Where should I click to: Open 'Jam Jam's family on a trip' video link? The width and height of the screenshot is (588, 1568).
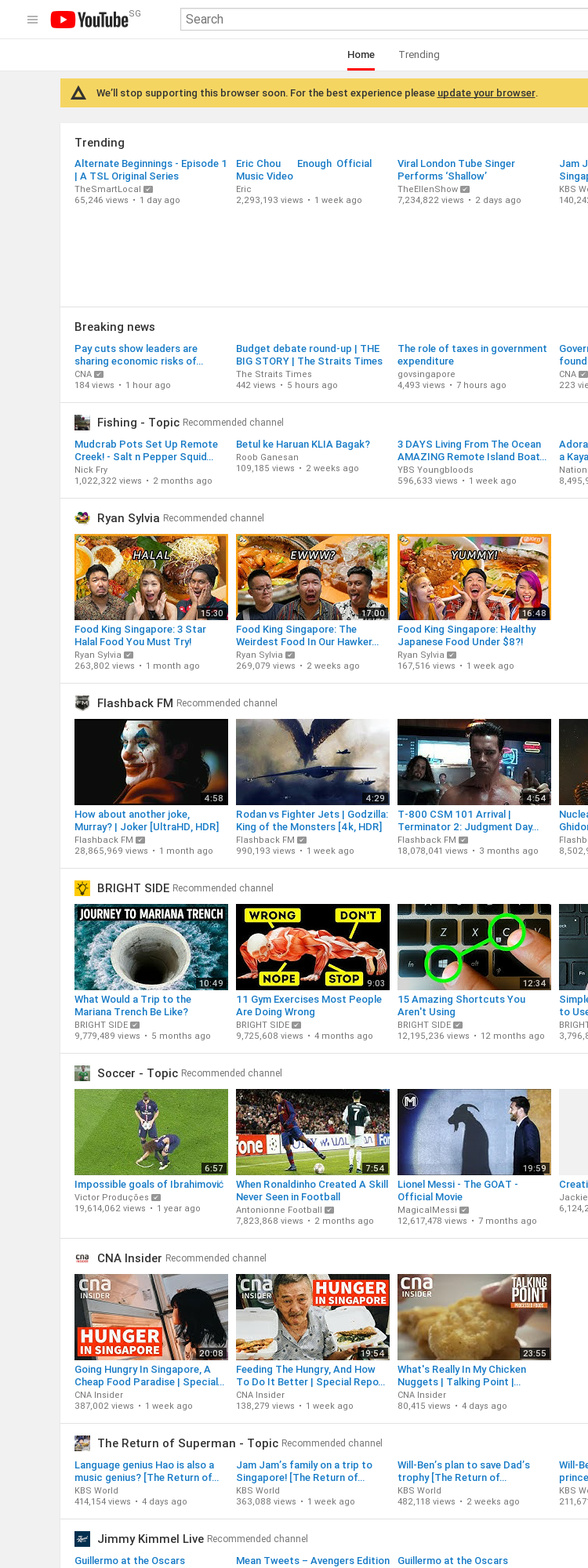pos(304,1472)
